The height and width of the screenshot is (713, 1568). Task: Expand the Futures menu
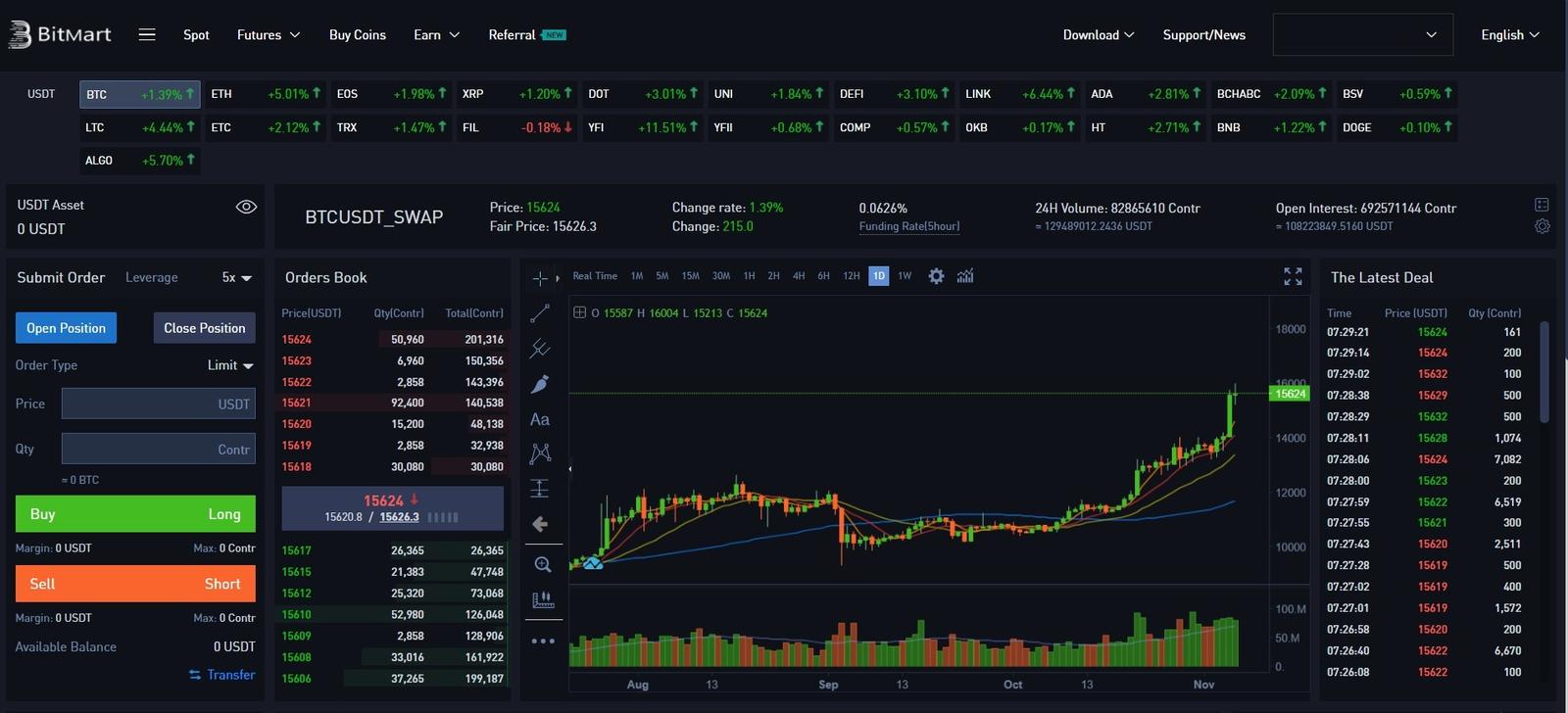268,34
